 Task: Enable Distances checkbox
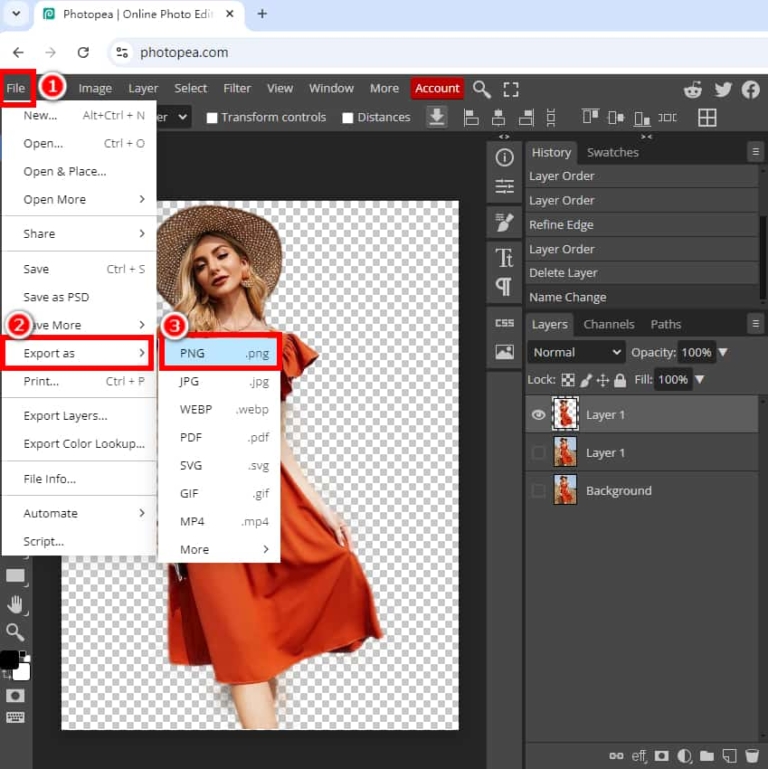(x=347, y=118)
